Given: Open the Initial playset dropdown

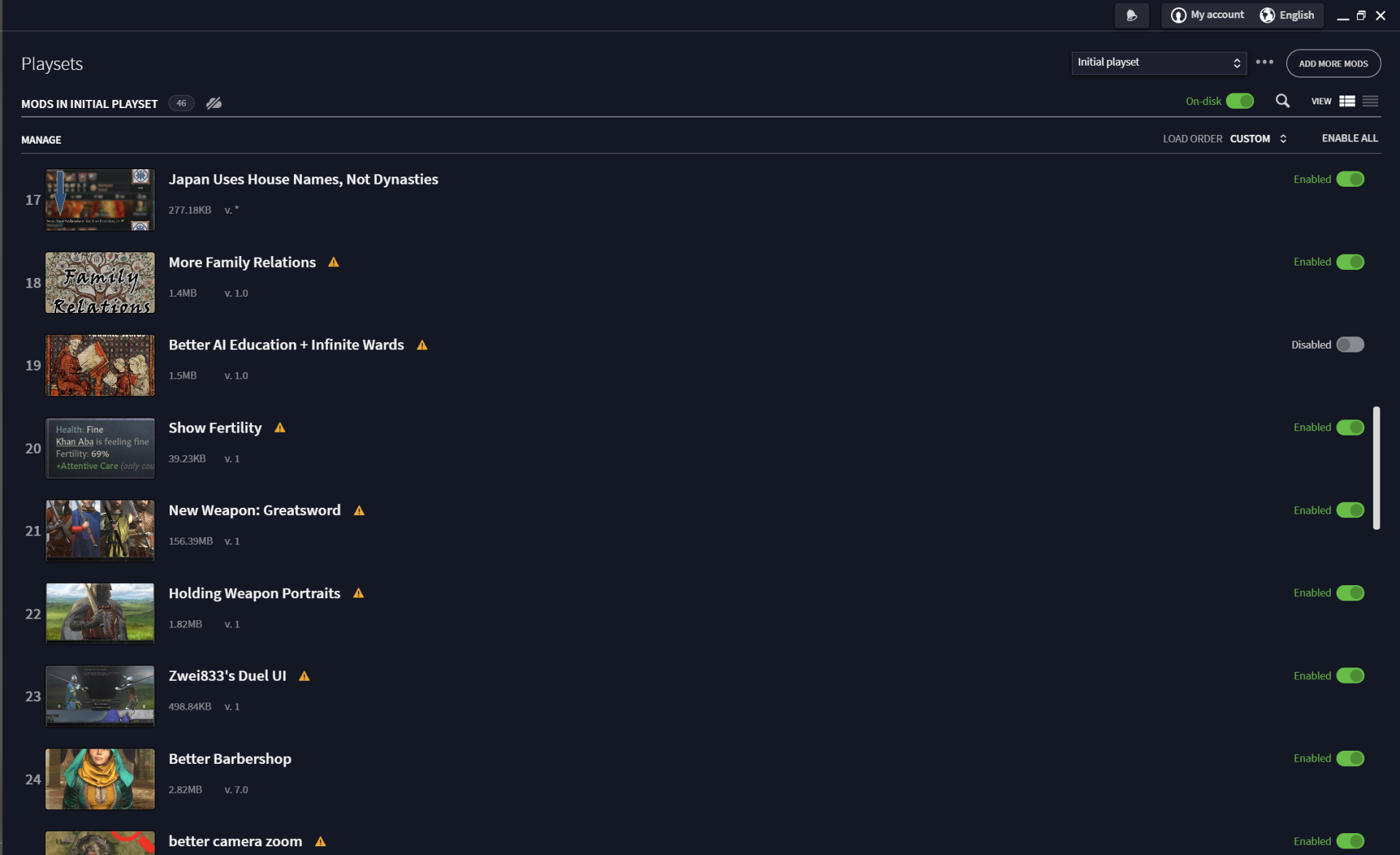Looking at the screenshot, I should coord(1159,63).
